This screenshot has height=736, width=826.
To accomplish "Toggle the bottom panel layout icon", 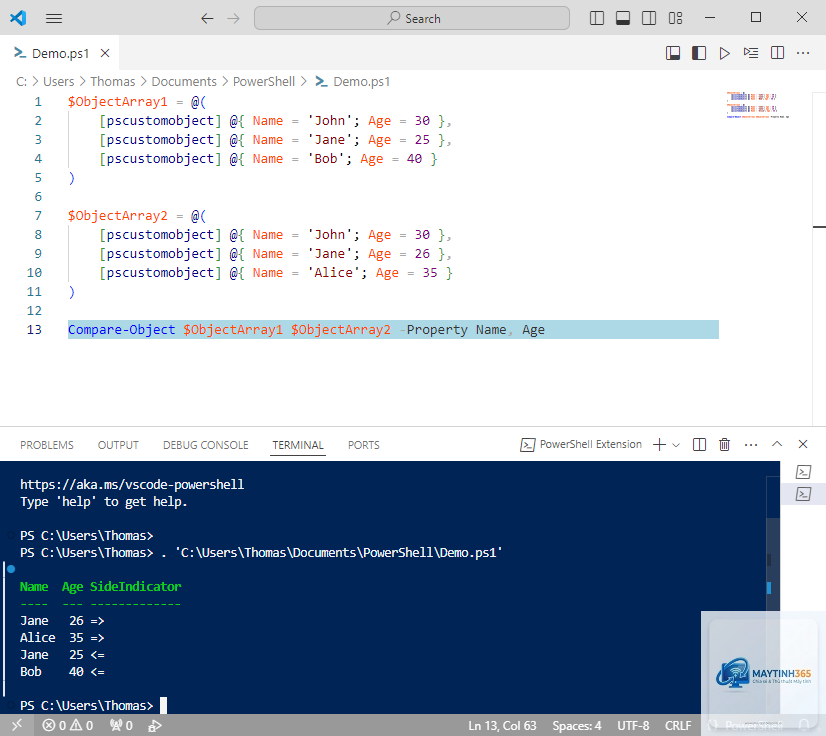I will [x=623, y=18].
